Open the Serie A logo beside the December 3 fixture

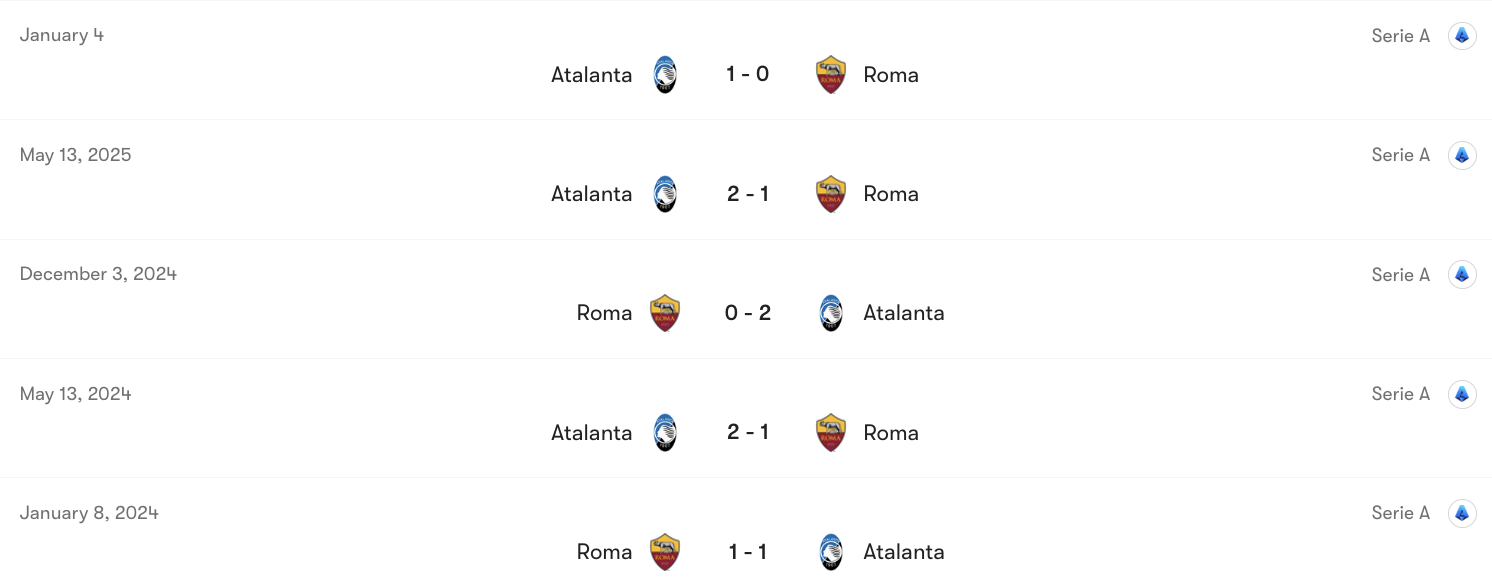point(1462,274)
